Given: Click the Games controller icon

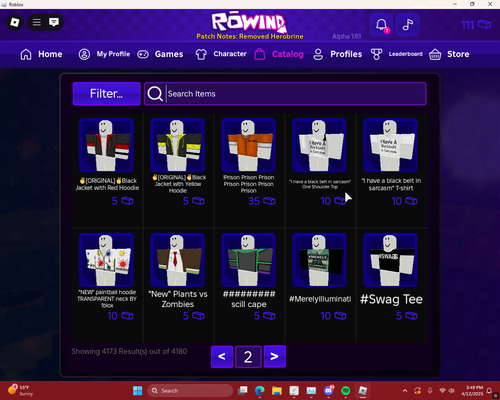Looking at the screenshot, I should (143, 54).
